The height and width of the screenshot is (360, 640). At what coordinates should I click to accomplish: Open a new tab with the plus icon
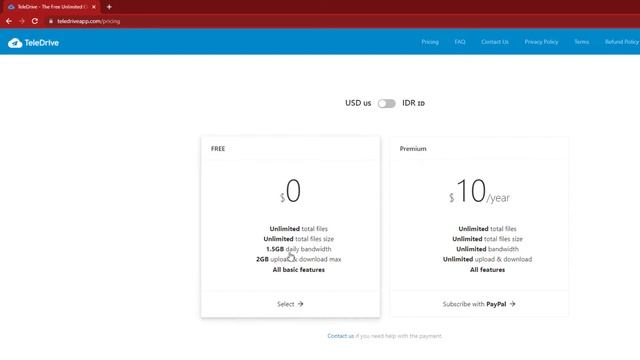click(109, 7)
